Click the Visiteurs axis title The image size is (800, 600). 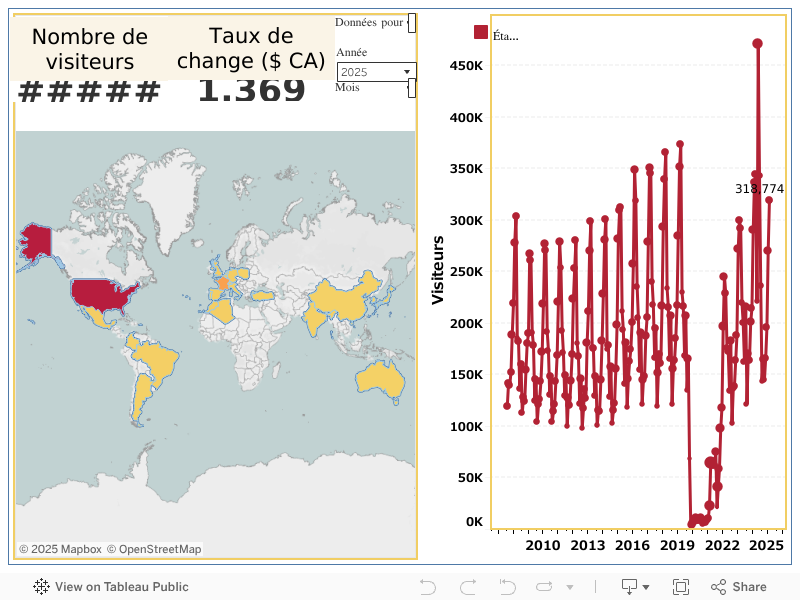click(x=437, y=270)
